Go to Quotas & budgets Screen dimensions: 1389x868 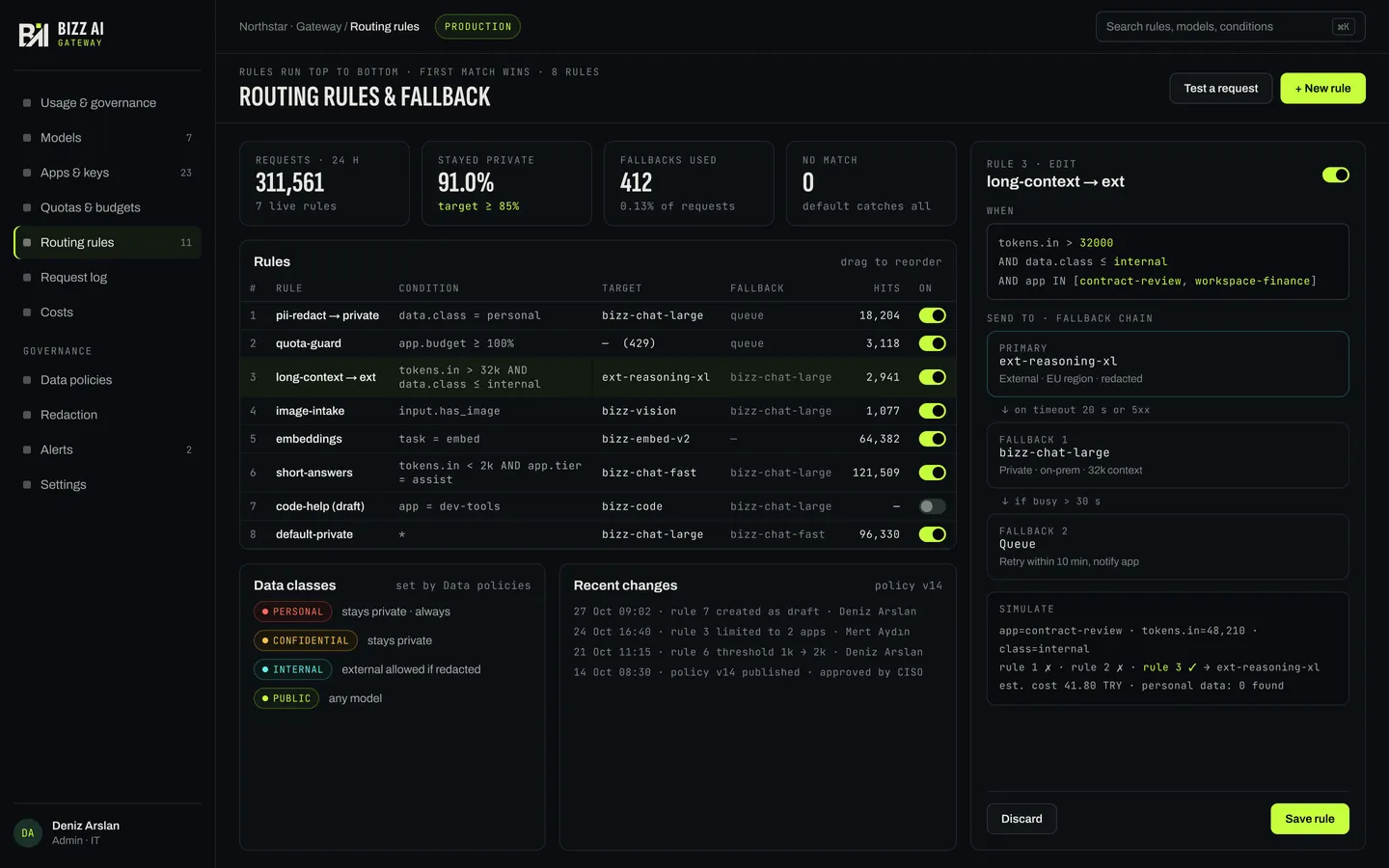coord(107,207)
